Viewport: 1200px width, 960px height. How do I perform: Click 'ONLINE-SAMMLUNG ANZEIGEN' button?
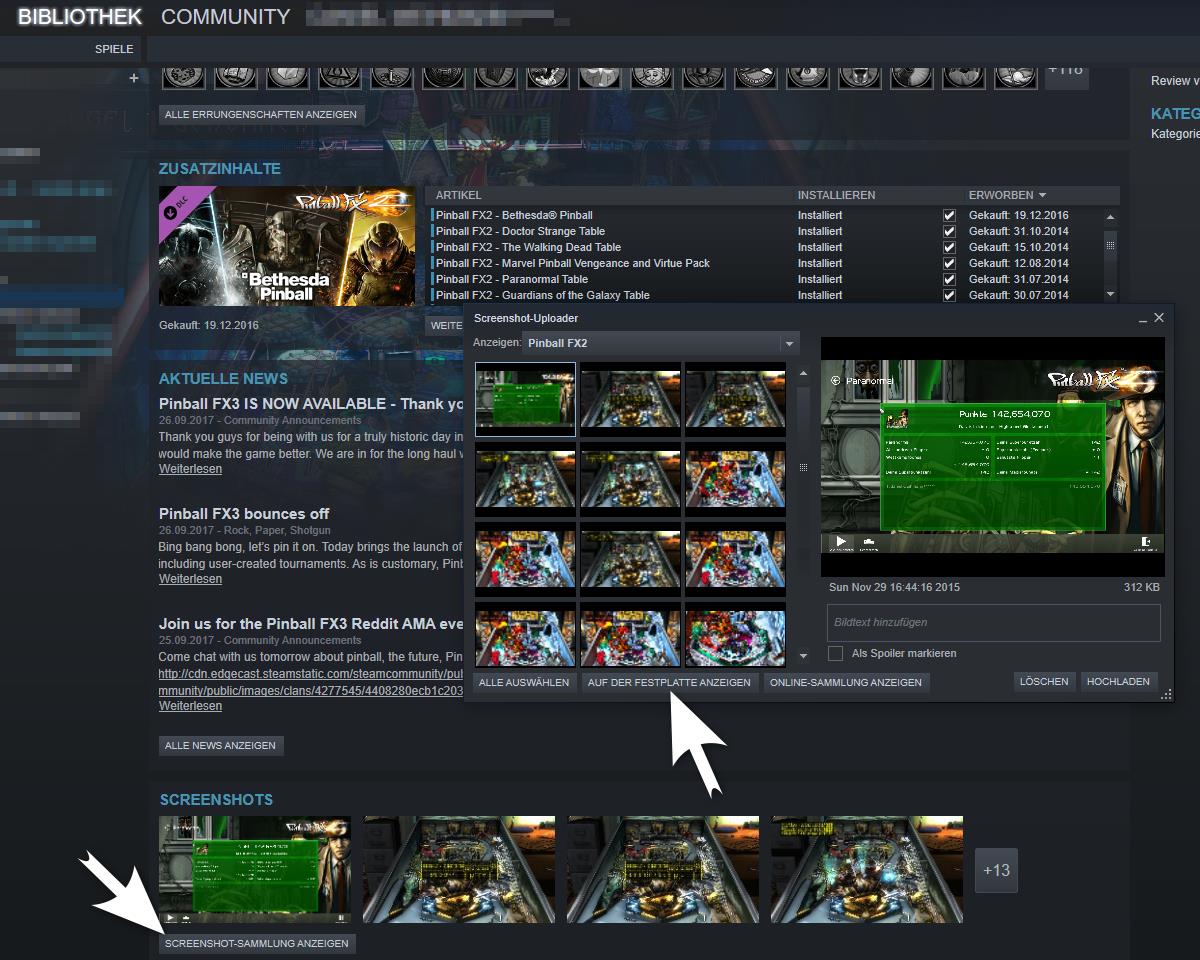pos(846,683)
